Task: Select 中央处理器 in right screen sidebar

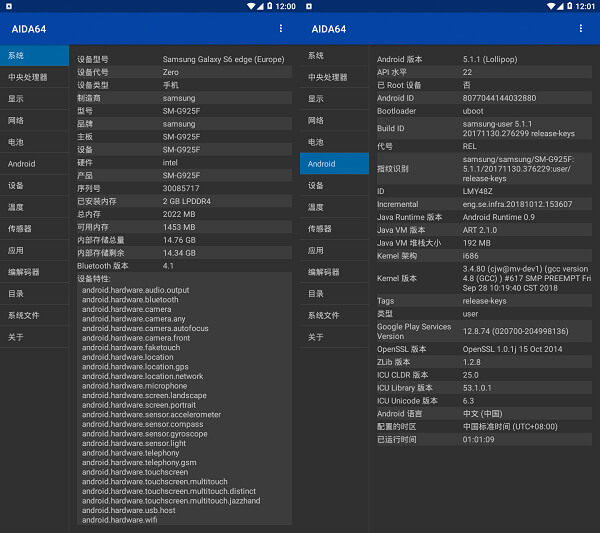Action: click(x=334, y=77)
